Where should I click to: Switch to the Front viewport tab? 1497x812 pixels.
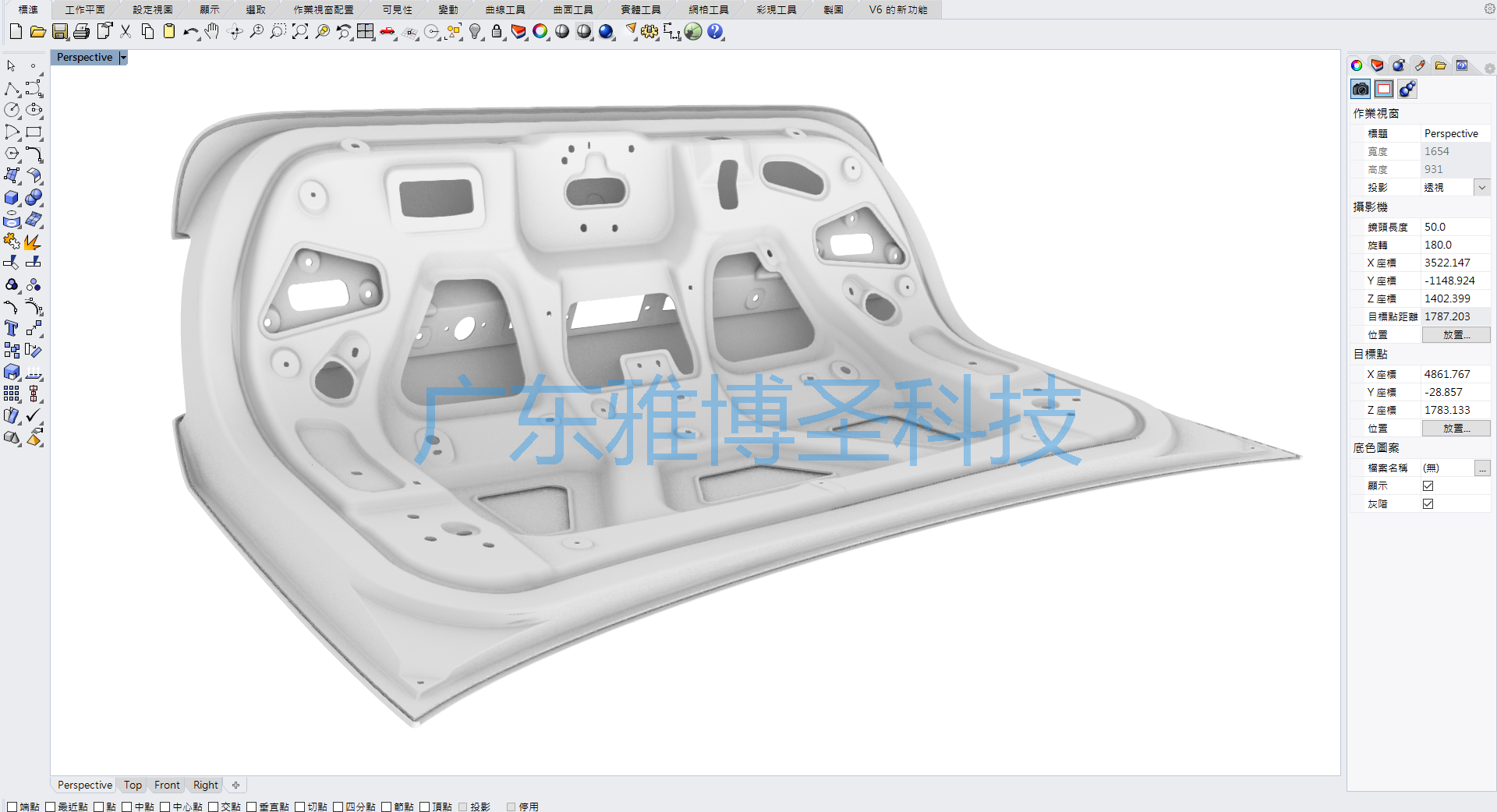pyautogui.click(x=167, y=785)
